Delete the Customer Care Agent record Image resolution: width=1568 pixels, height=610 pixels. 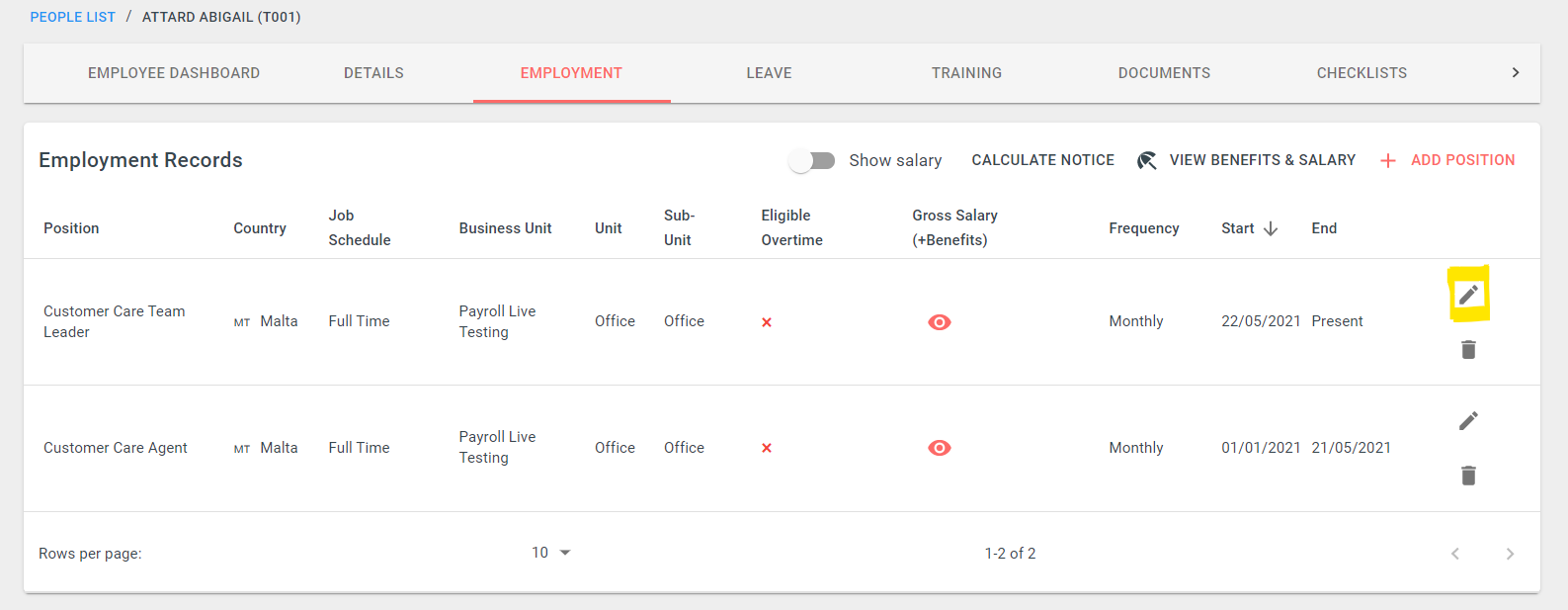[1468, 477]
